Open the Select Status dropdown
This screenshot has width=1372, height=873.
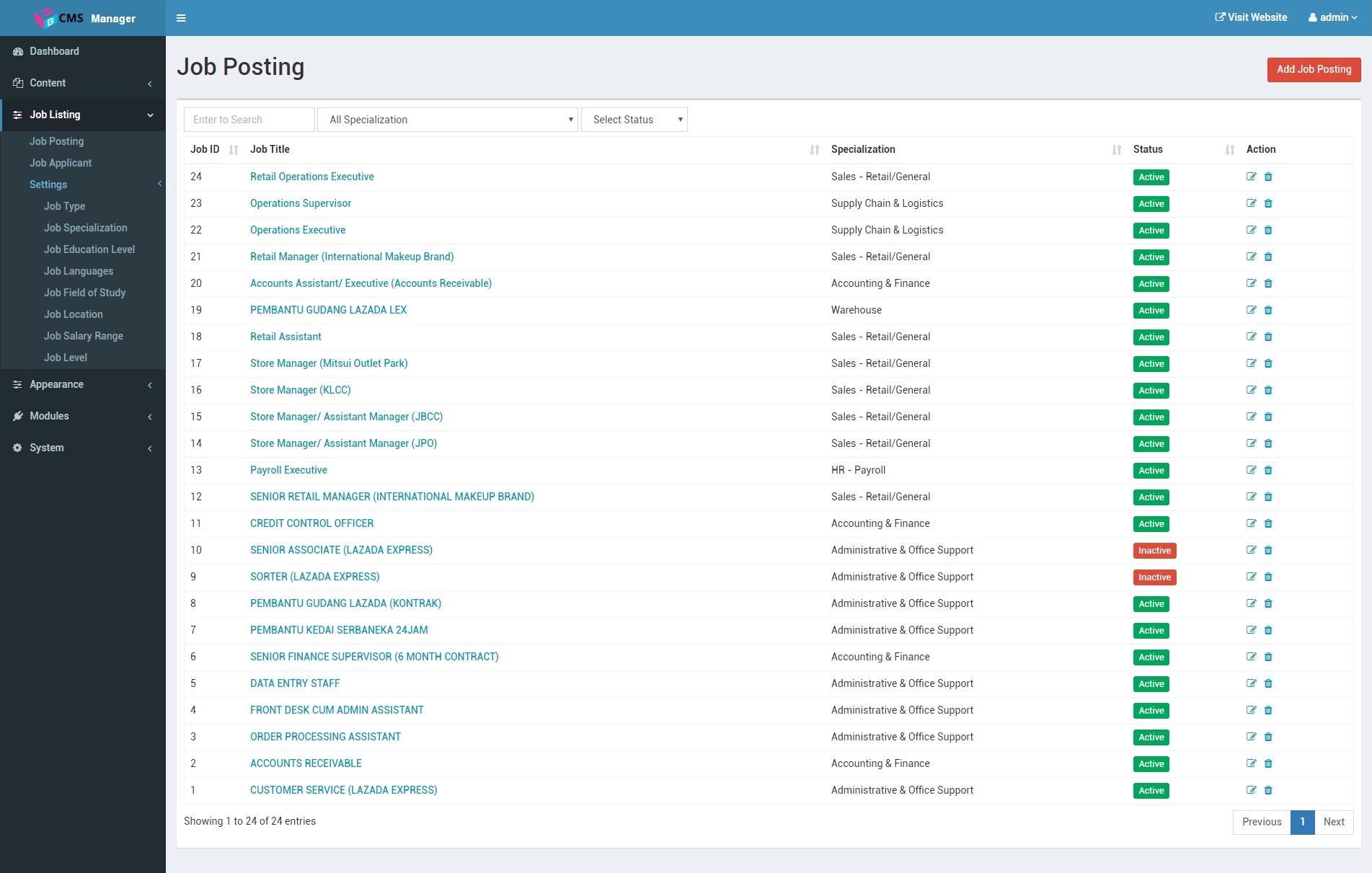coord(634,120)
